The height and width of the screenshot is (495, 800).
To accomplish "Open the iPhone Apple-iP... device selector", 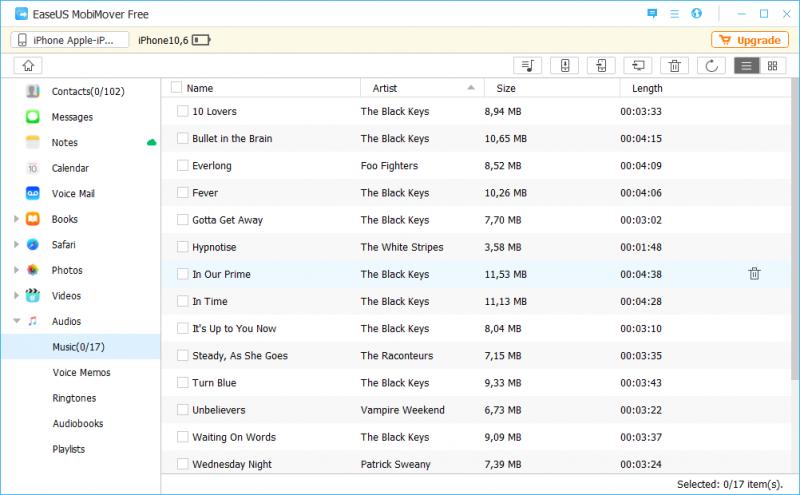I will 70,40.
